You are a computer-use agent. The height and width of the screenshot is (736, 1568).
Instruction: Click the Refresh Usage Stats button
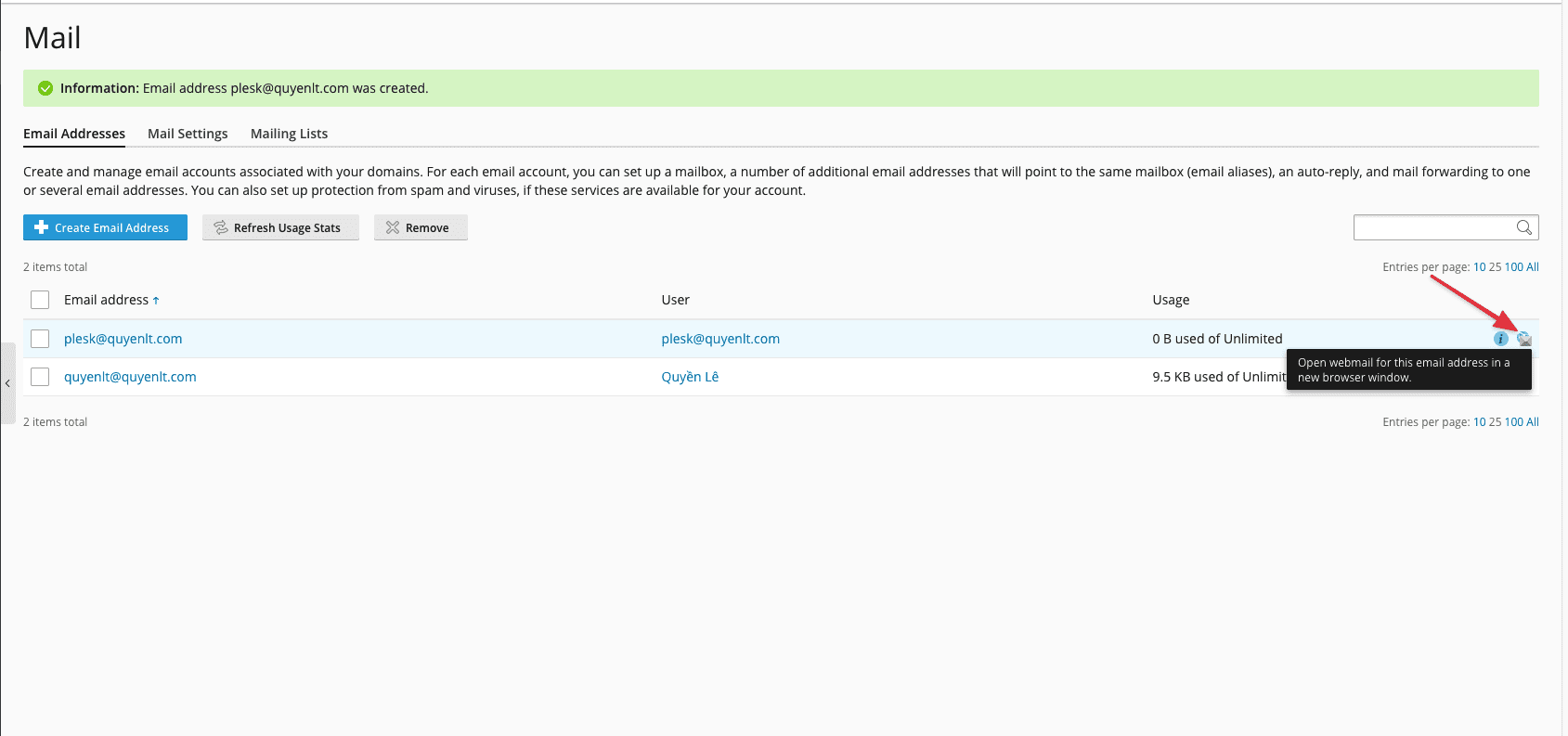(x=280, y=227)
